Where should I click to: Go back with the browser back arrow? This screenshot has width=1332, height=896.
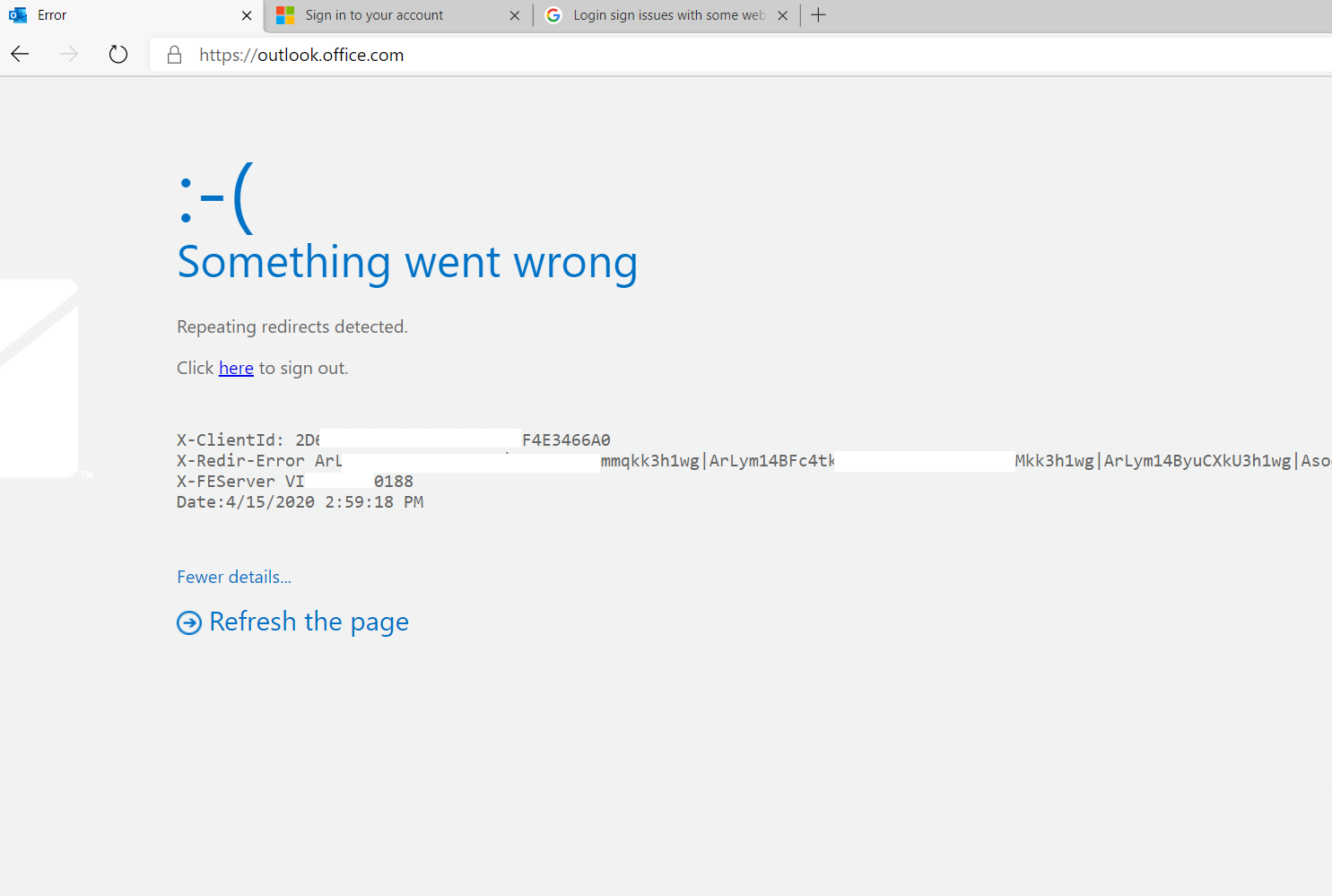tap(20, 55)
